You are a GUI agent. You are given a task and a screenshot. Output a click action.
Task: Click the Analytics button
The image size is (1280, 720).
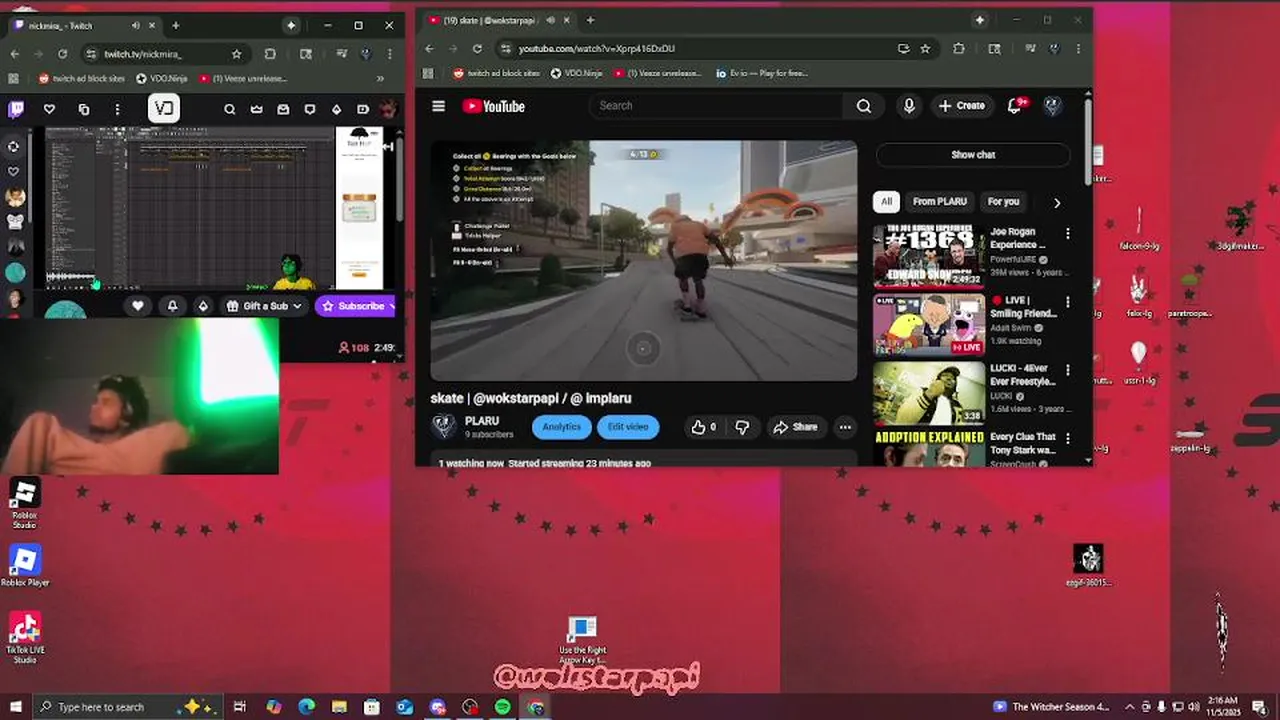tap(561, 427)
